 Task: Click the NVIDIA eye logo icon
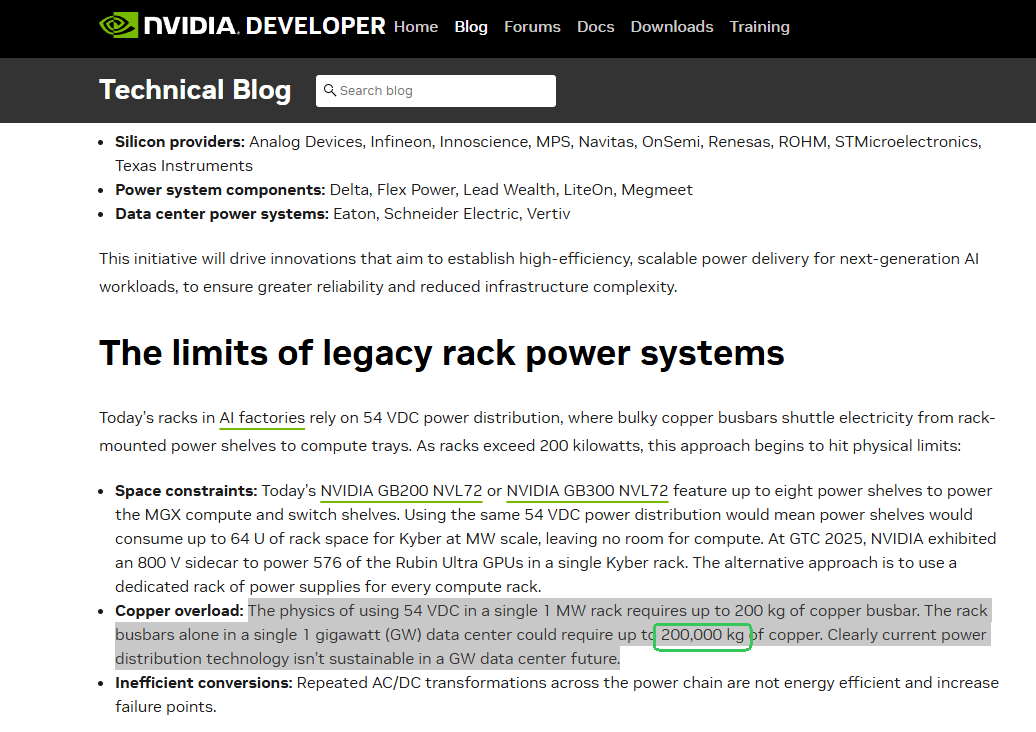click(118, 25)
